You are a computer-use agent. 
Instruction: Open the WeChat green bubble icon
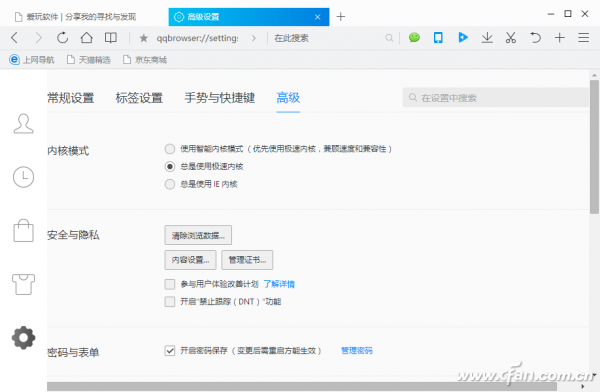414,38
